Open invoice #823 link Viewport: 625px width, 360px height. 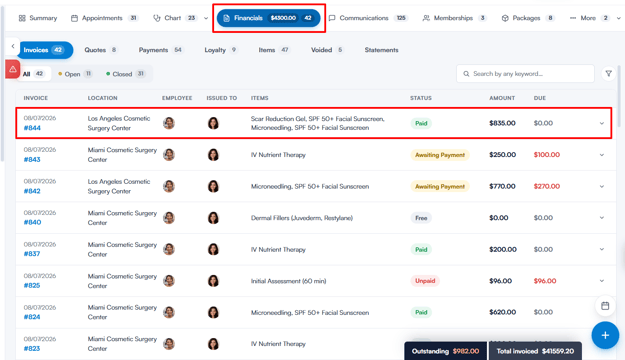[32, 348]
